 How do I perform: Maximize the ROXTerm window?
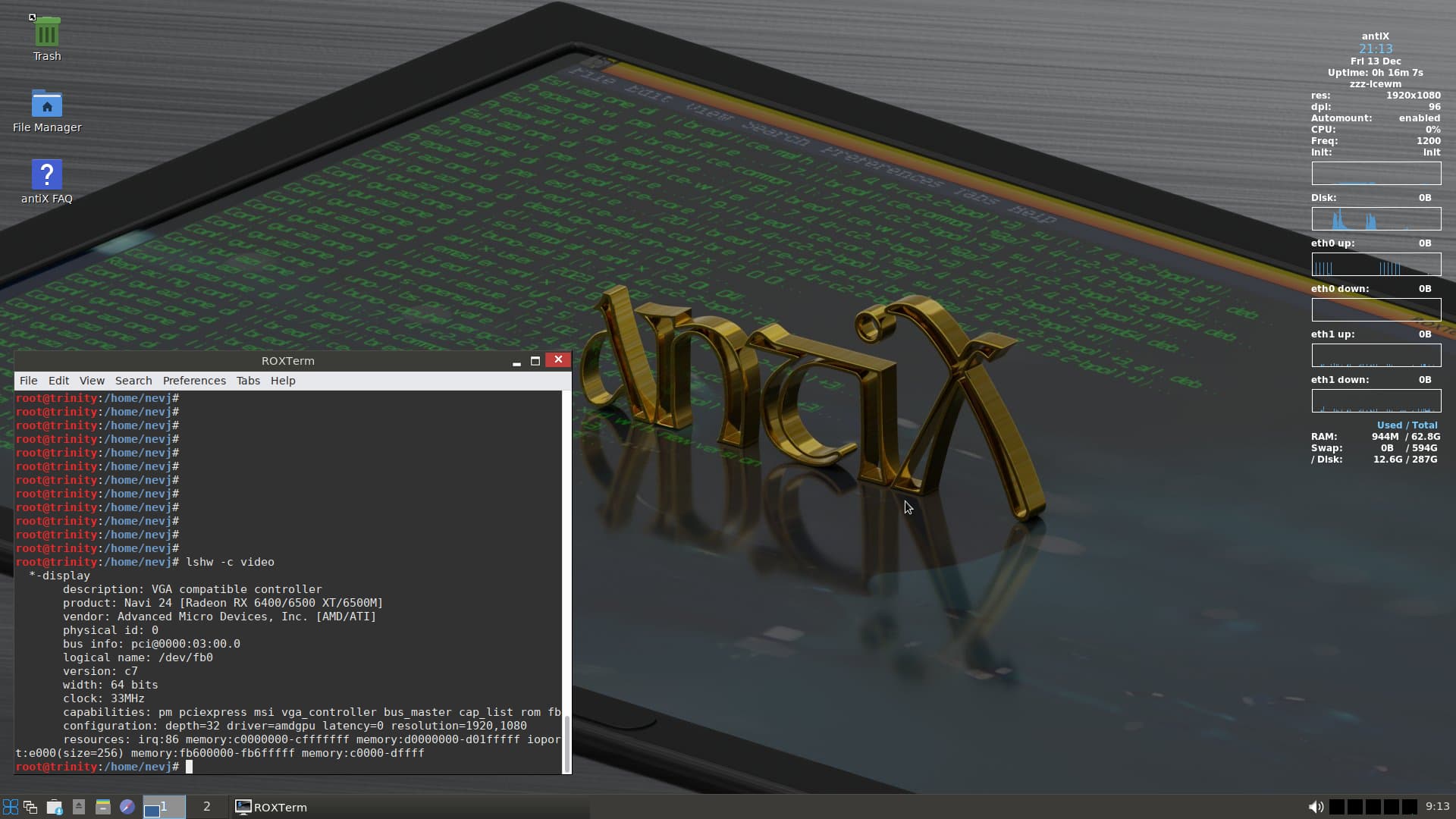pos(535,361)
